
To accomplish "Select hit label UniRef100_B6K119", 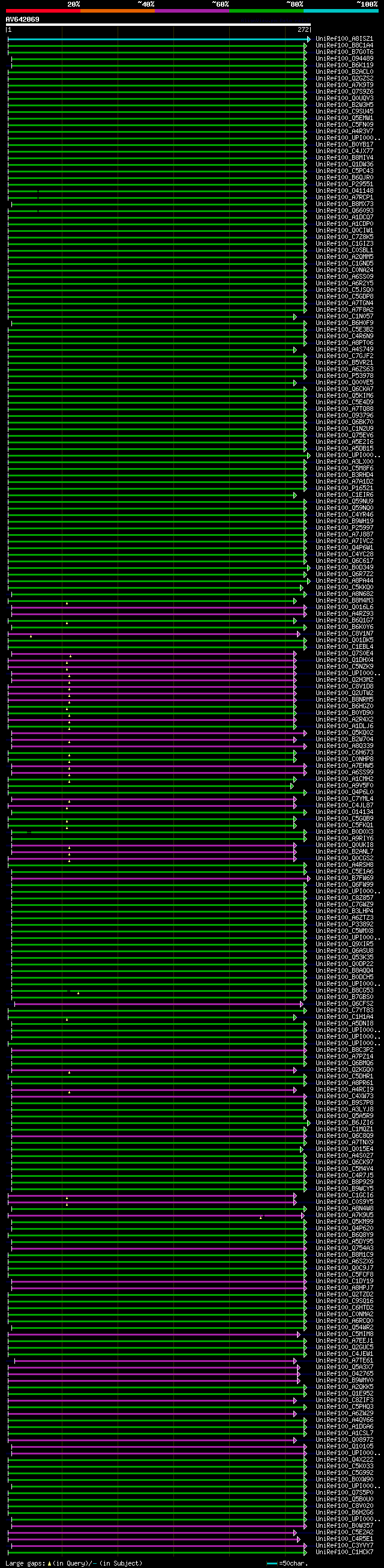I will click(x=344, y=65).
